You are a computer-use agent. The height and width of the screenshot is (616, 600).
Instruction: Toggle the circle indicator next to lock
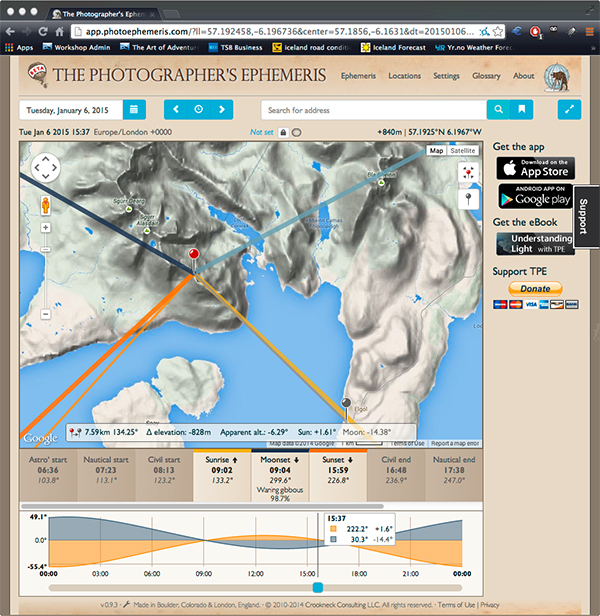(x=297, y=133)
